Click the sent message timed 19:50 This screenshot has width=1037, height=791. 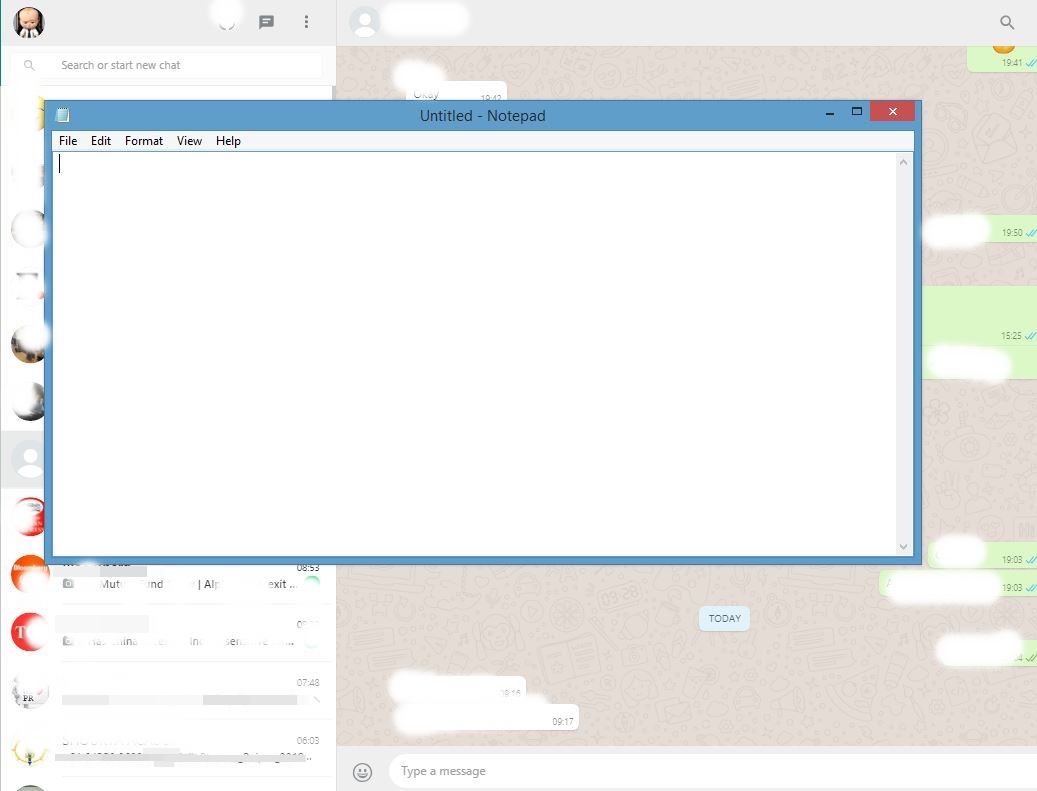[979, 231]
